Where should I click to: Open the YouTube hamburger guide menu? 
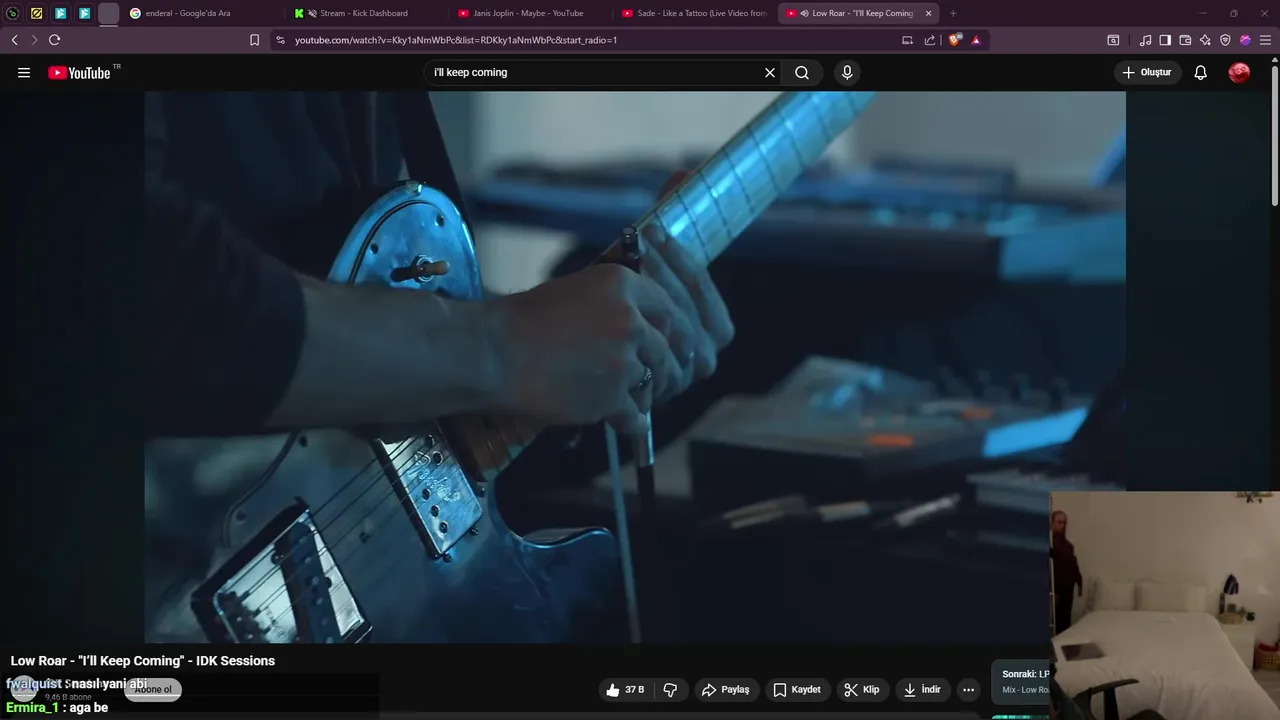point(24,72)
